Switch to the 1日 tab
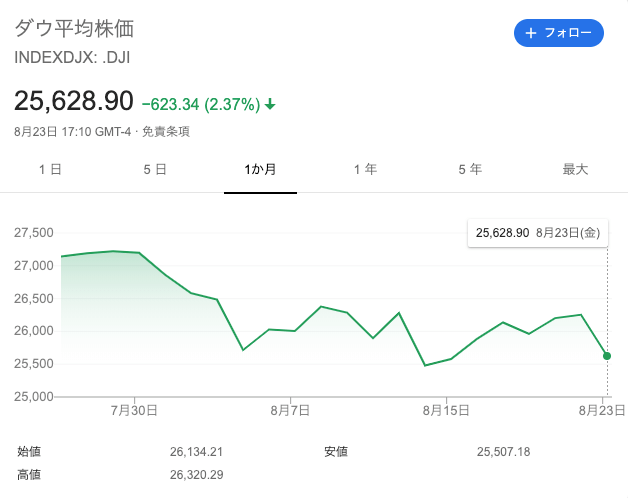This screenshot has width=628, height=498. (x=50, y=170)
